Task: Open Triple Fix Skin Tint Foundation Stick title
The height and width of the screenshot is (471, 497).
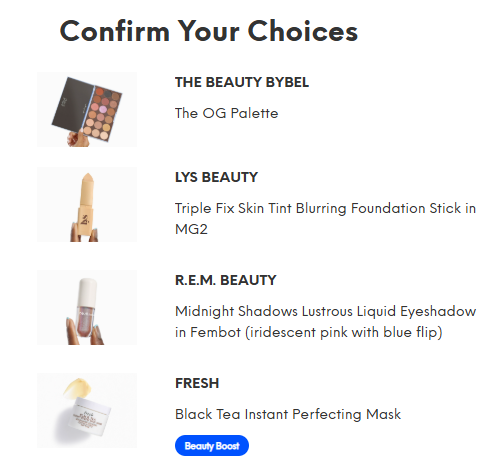Action: (x=325, y=219)
